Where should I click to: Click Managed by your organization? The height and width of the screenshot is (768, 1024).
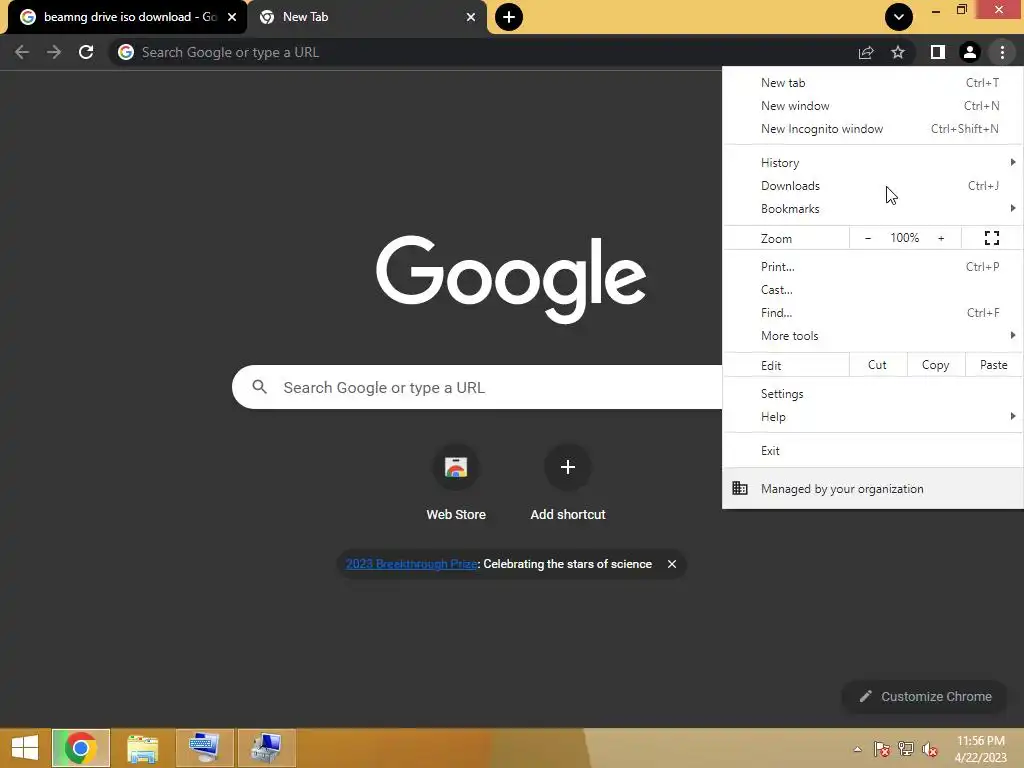(872, 488)
